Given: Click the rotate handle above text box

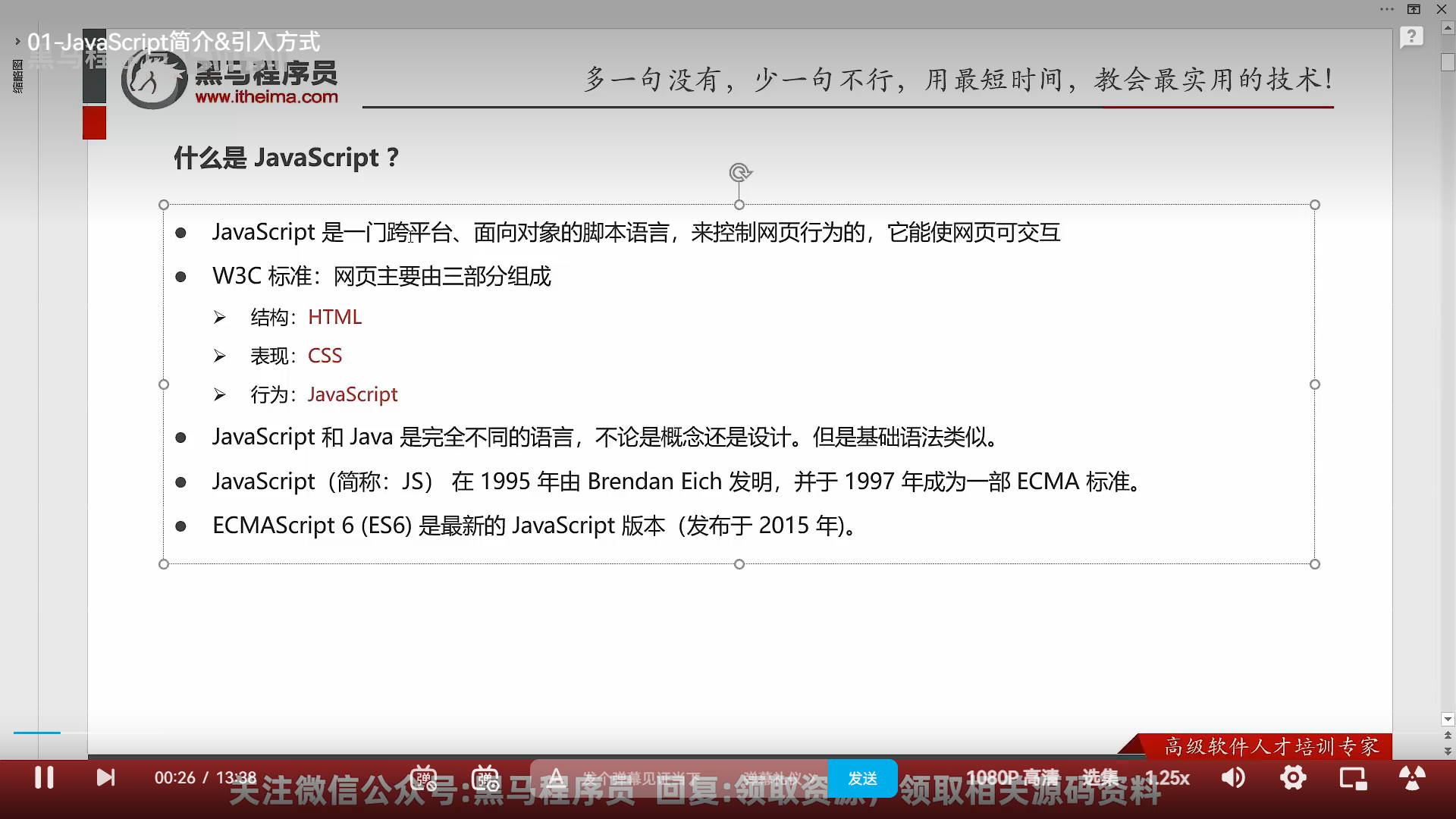Looking at the screenshot, I should click(739, 172).
